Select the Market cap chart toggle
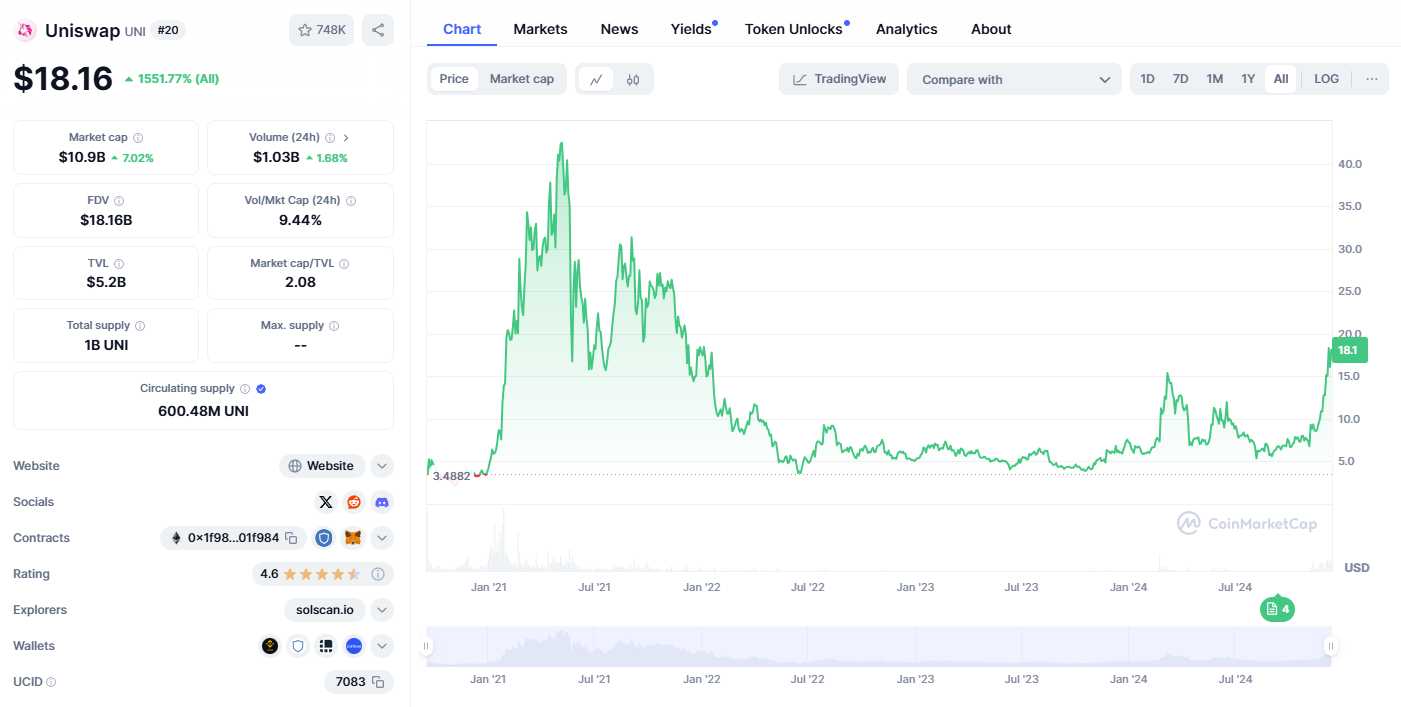Screen dimensions: 1401x707 tap(522, 79)
